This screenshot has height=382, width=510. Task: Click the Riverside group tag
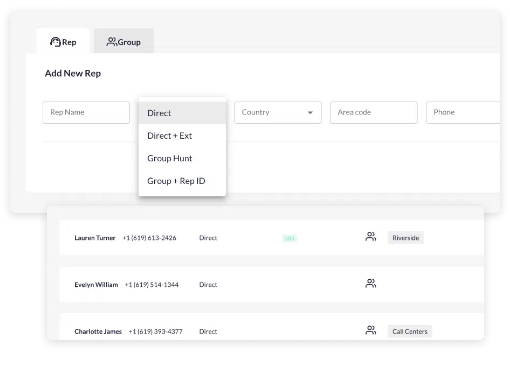click(x=406, y=238)
